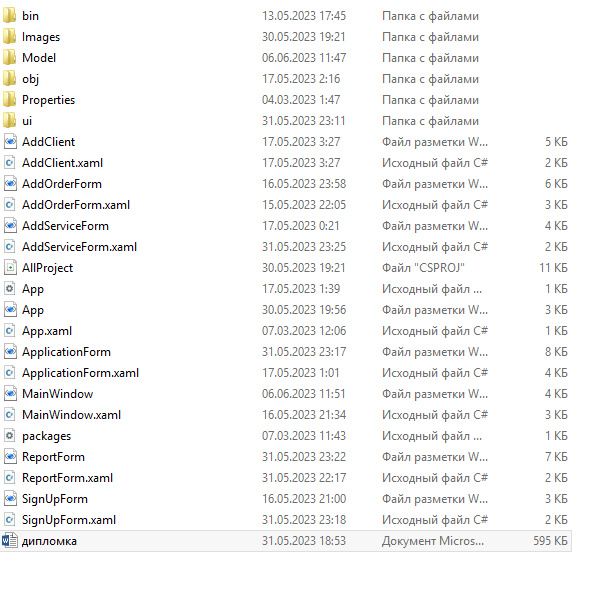Click the MainWindow.xaml file name
Image resolution: width=601 pixels, height=589 pixels.
pos(71,415)
